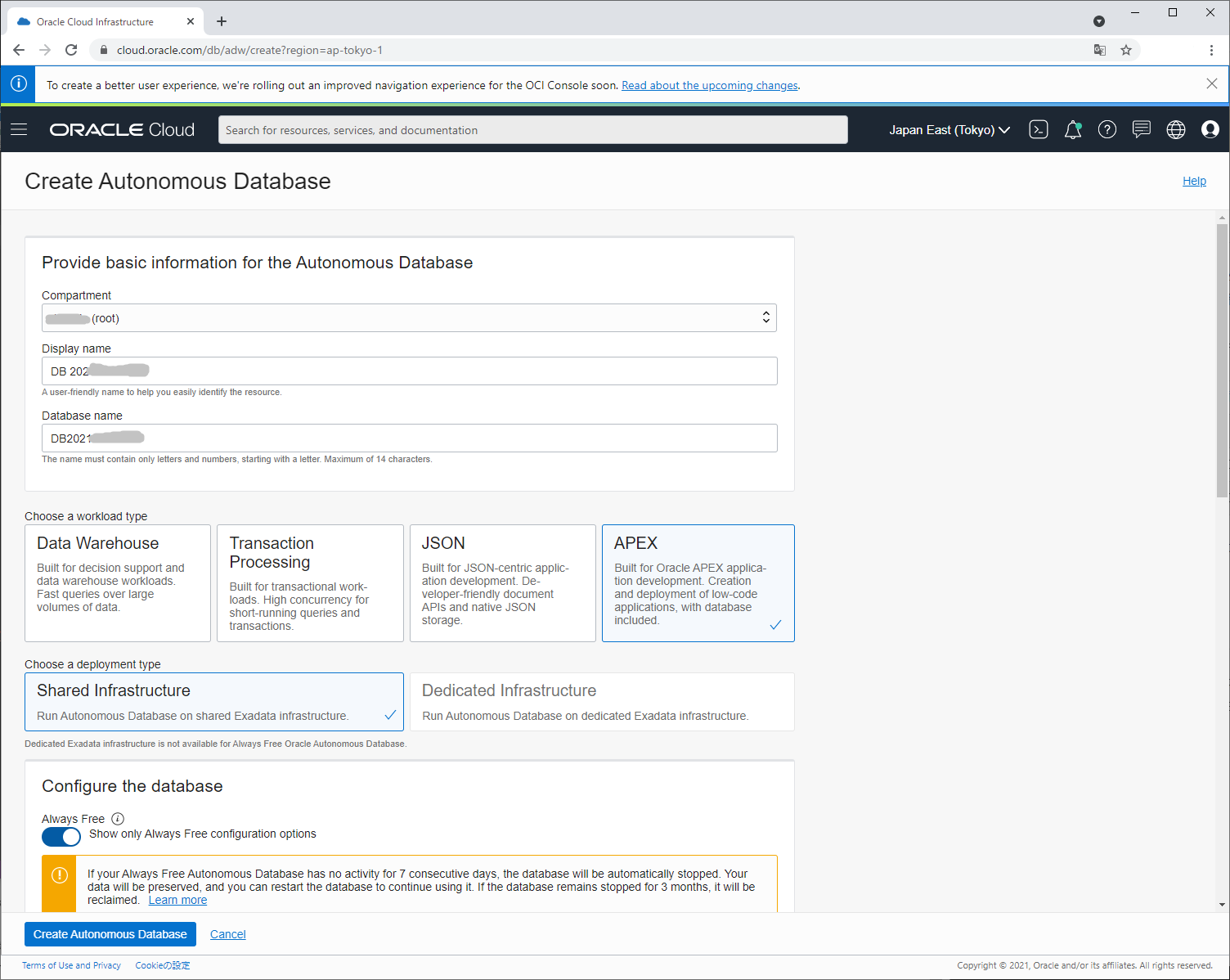Screen dimensions: 1230x980
Task: Click the scrollbar down arrow
Action: click(x=1223, y=905)
